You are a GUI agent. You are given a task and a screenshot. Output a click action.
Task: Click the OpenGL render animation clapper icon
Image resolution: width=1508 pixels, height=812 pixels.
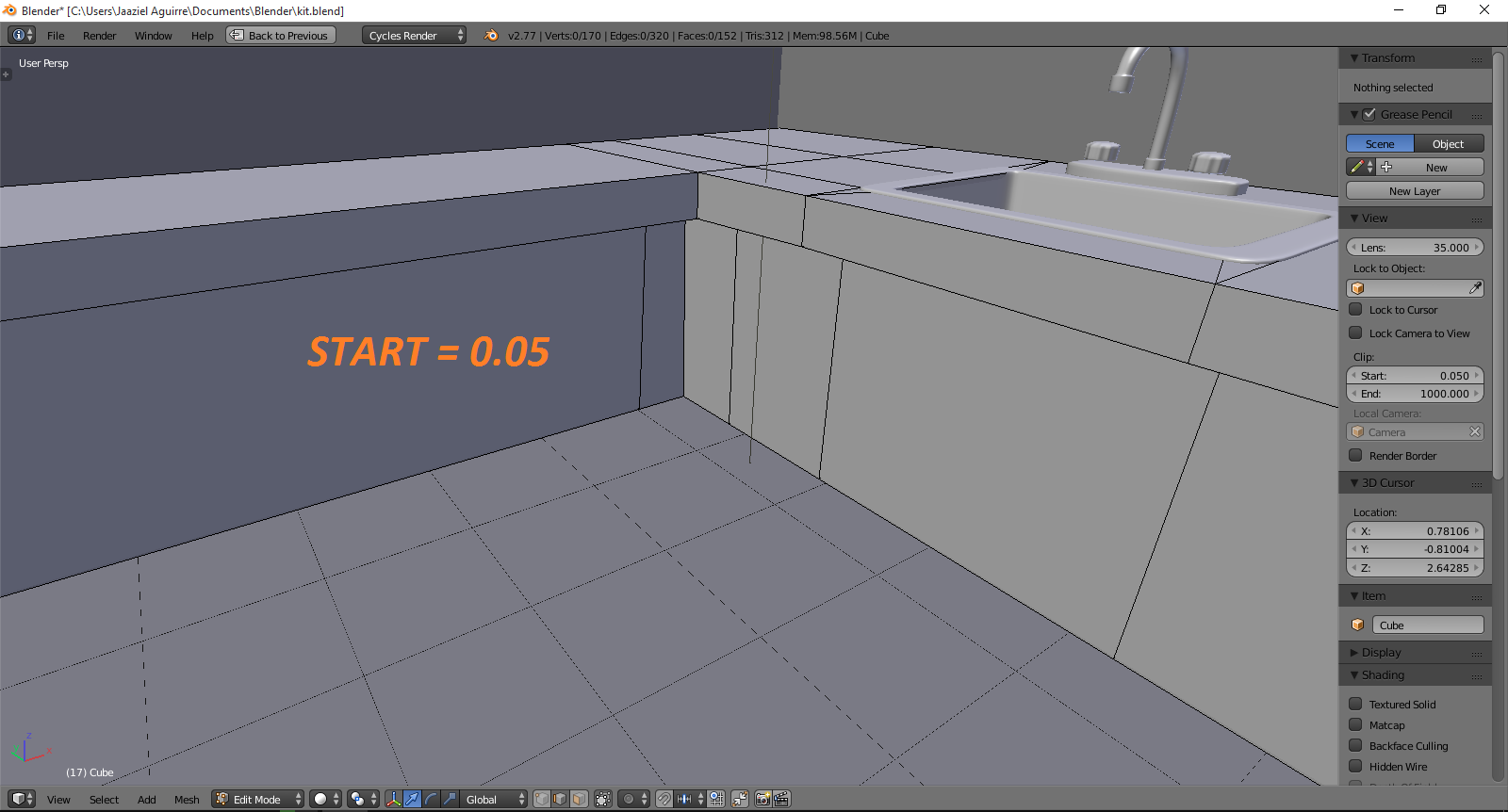(x=781, y=799)
